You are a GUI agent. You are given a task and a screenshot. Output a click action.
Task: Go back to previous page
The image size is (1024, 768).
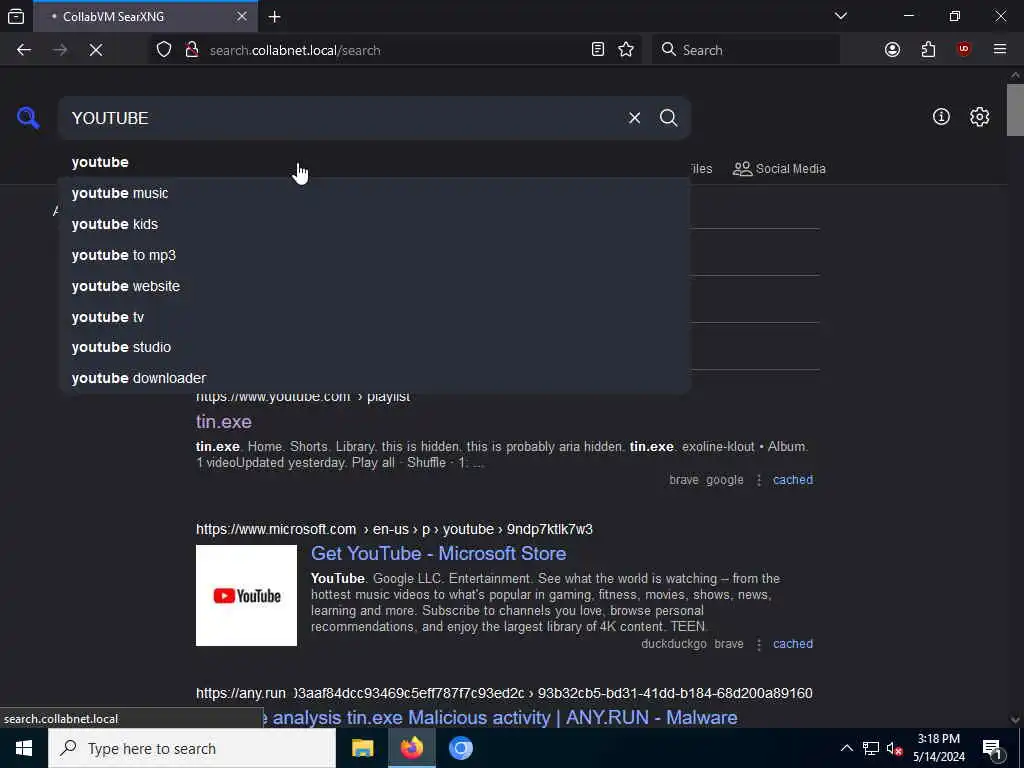(x=24, y=50)
